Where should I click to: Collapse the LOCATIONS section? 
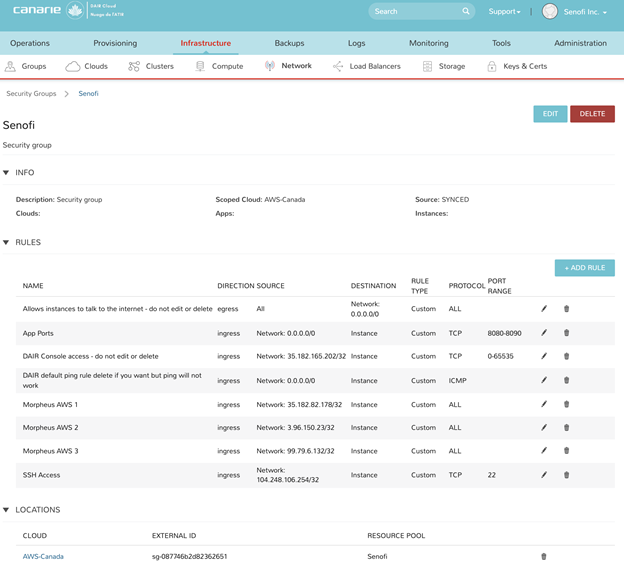7,510
